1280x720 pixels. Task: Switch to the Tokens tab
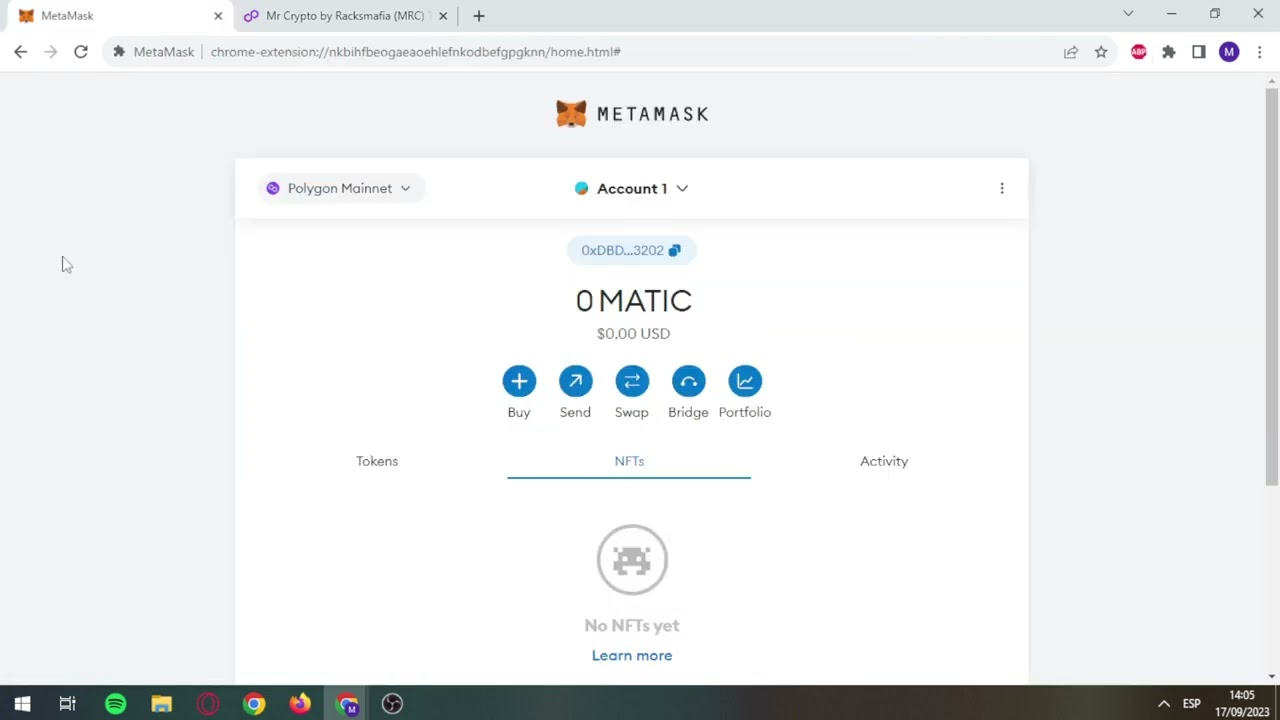click(377, 461)
